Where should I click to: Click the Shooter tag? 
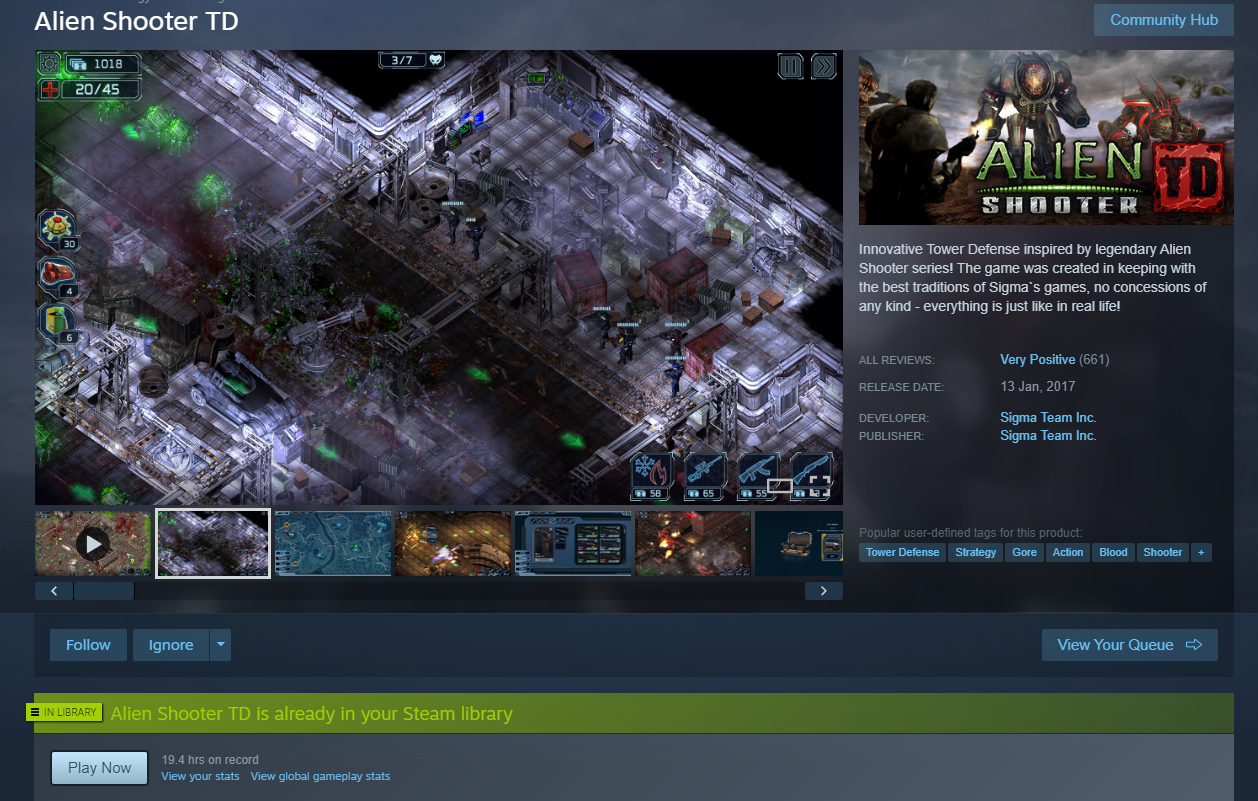[1162, 552]
